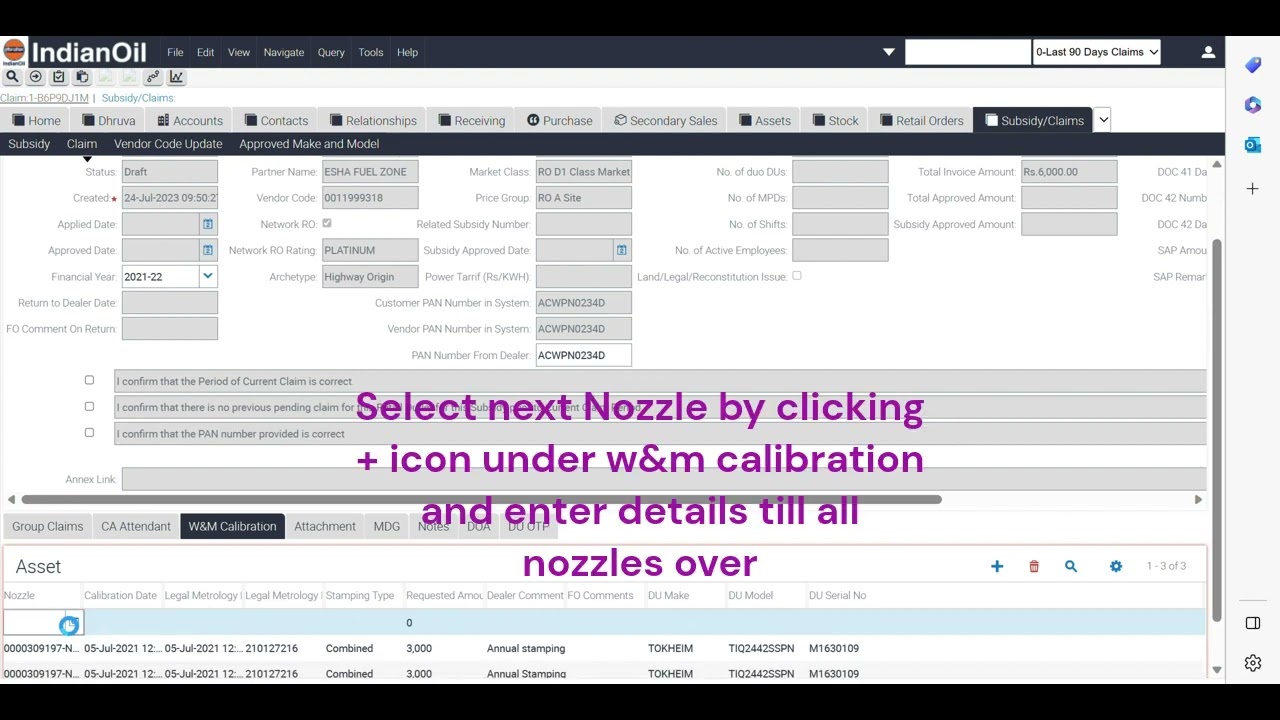Click the paste clipboard toolbar icon

[x=82, y=76]
